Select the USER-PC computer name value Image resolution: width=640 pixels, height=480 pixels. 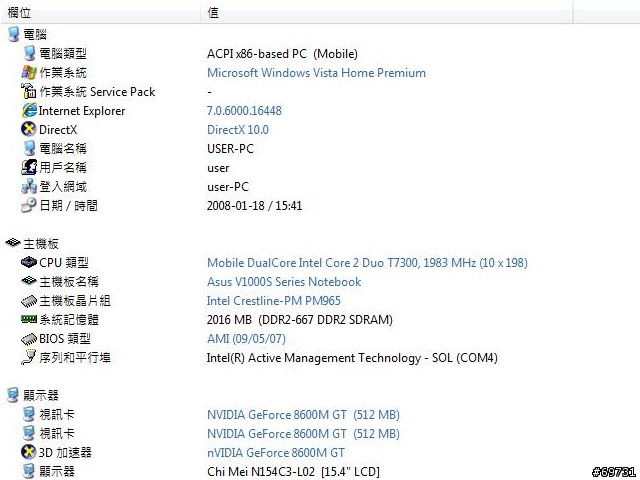pos(230,149)
